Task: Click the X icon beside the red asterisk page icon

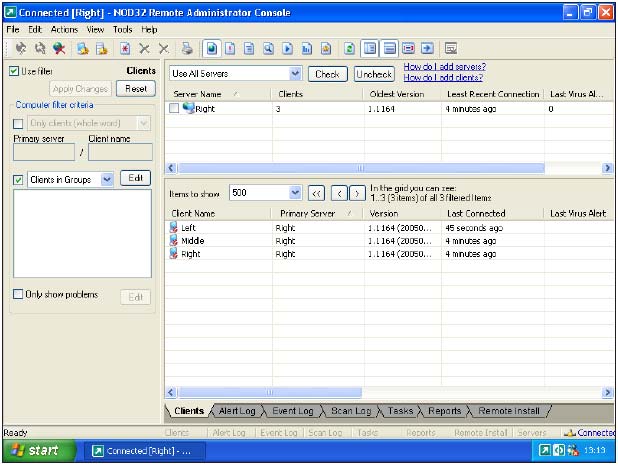Action: tap(144, 48)
